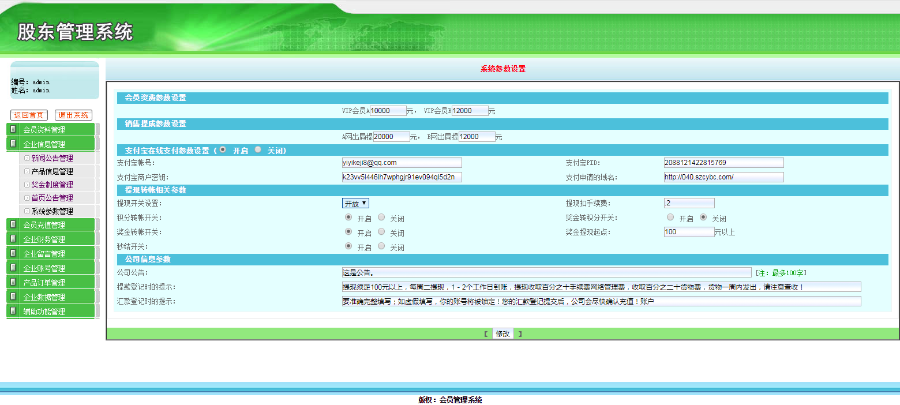The image size is (900, 405).
Task: Focus the VIP会员B amount field
Action: (470, 110)
